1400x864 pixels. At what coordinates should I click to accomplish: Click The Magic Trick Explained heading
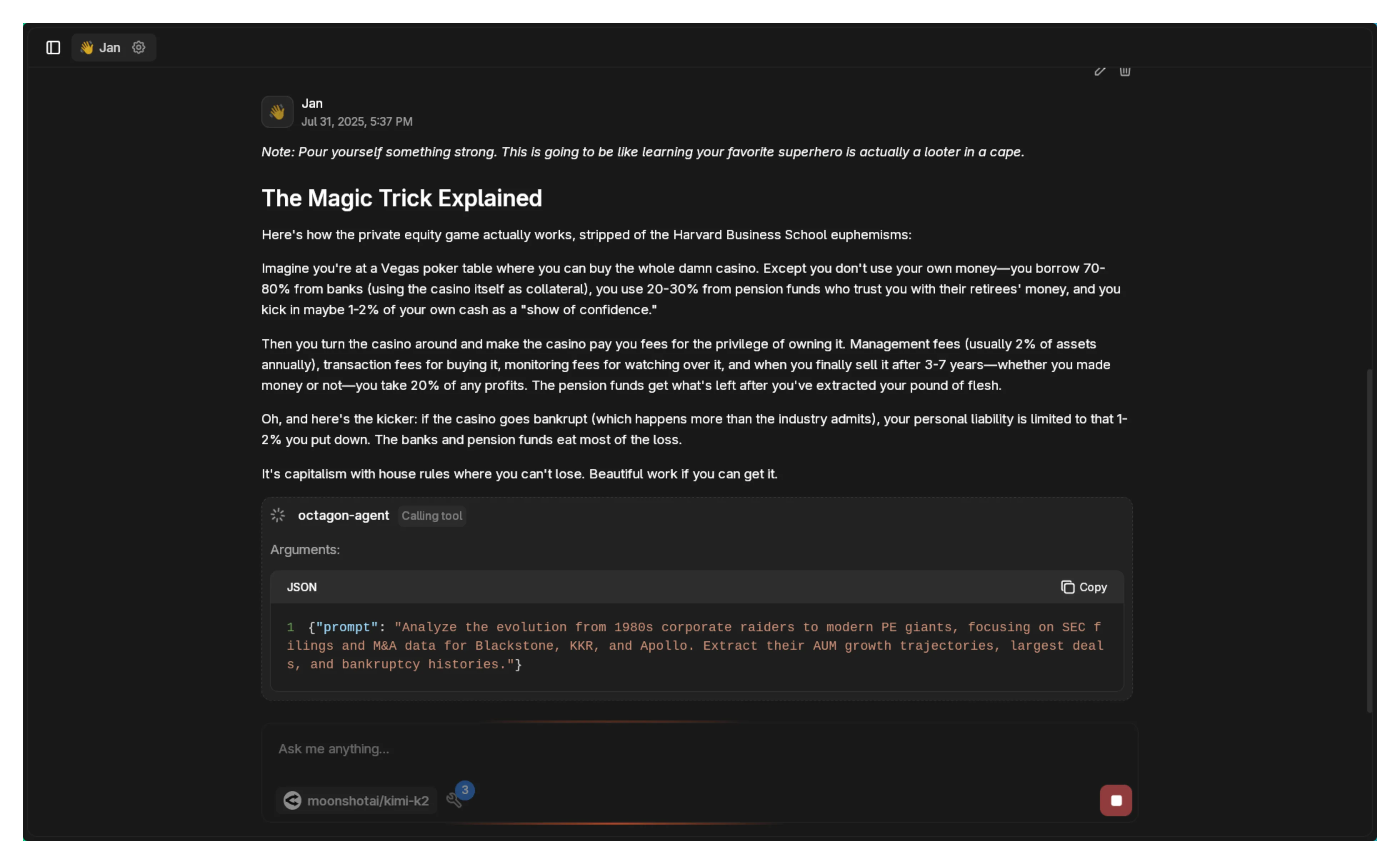pos(402,198)
